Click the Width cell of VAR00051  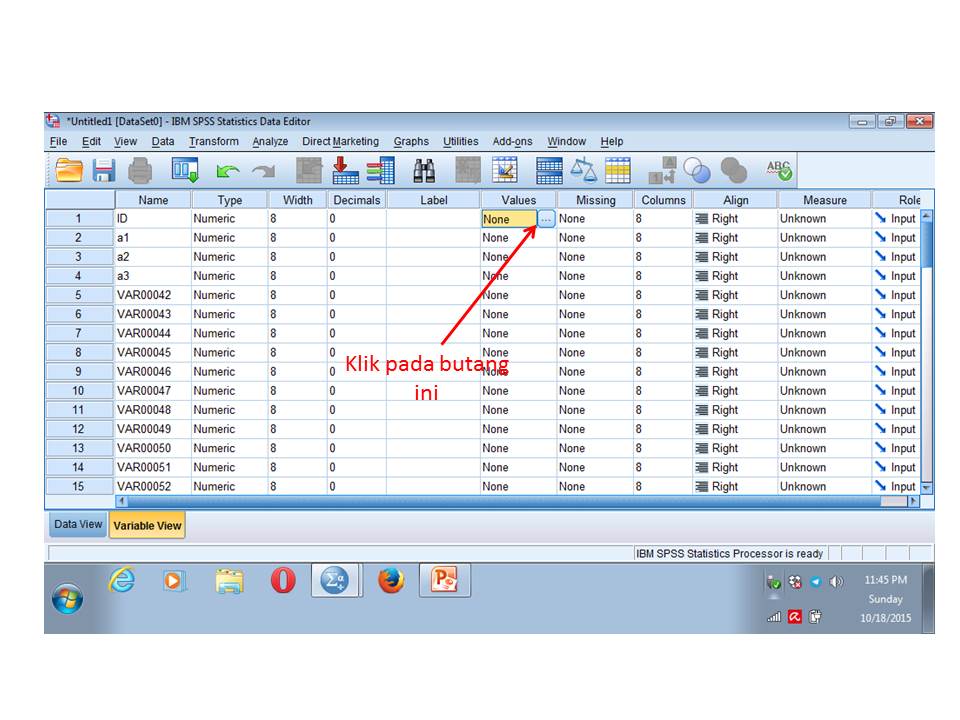297,467
